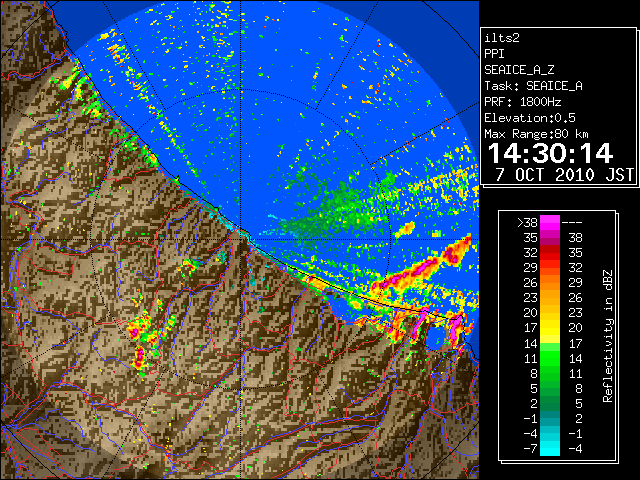
Task: Pick the bright green legend color band
Action: 550,358
